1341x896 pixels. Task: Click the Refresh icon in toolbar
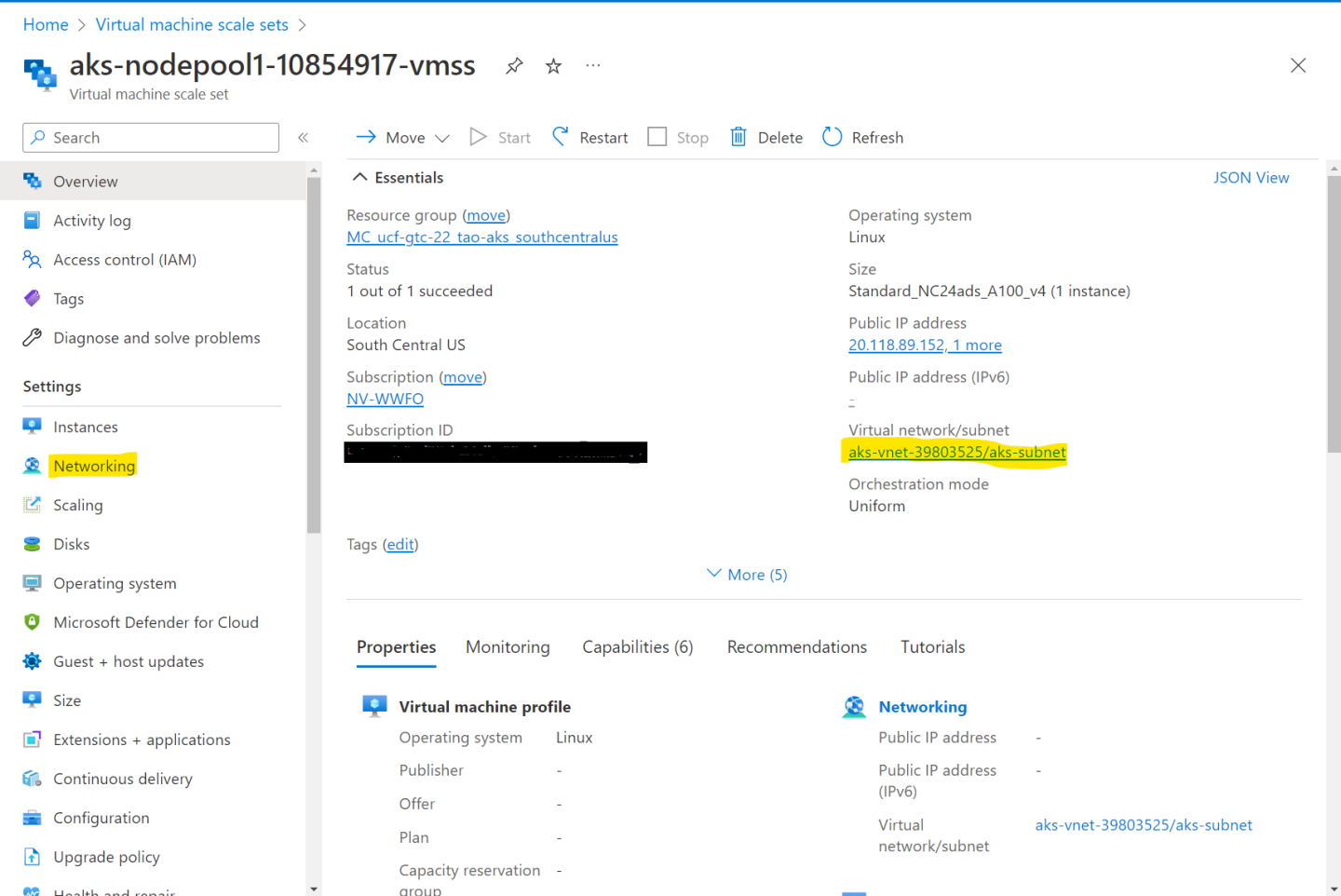[x=832, y=138]
